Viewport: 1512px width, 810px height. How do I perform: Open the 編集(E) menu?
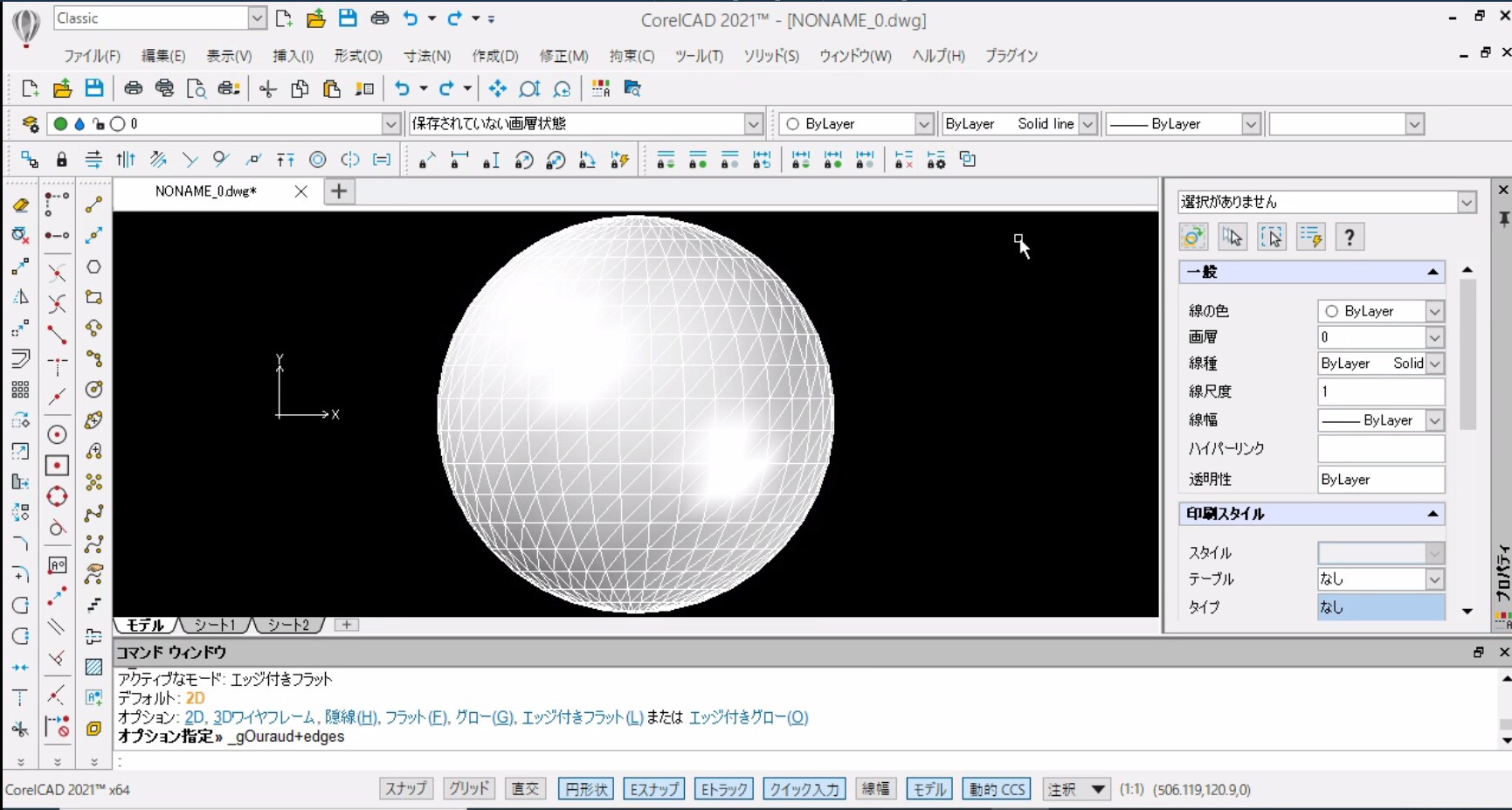click(163, 56)
